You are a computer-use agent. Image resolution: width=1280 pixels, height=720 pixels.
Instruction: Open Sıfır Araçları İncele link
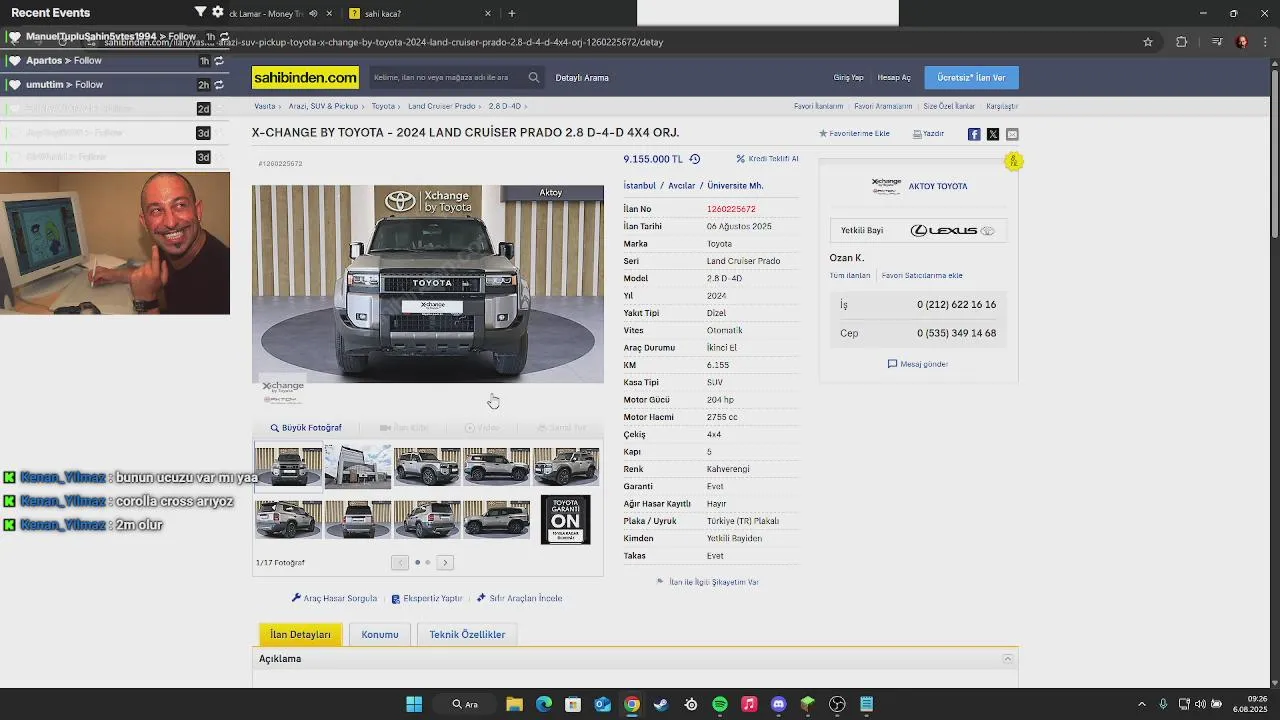(519, 598)
